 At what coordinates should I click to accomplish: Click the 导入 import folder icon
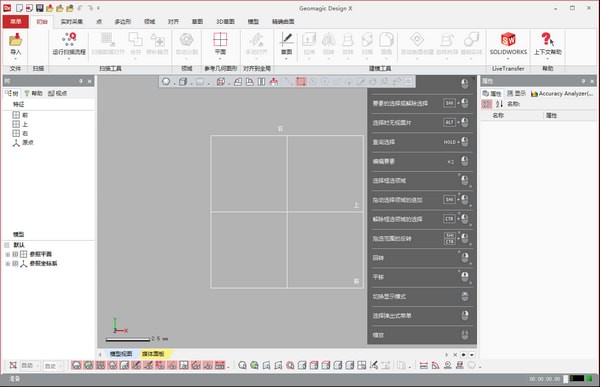pos(16,39)
